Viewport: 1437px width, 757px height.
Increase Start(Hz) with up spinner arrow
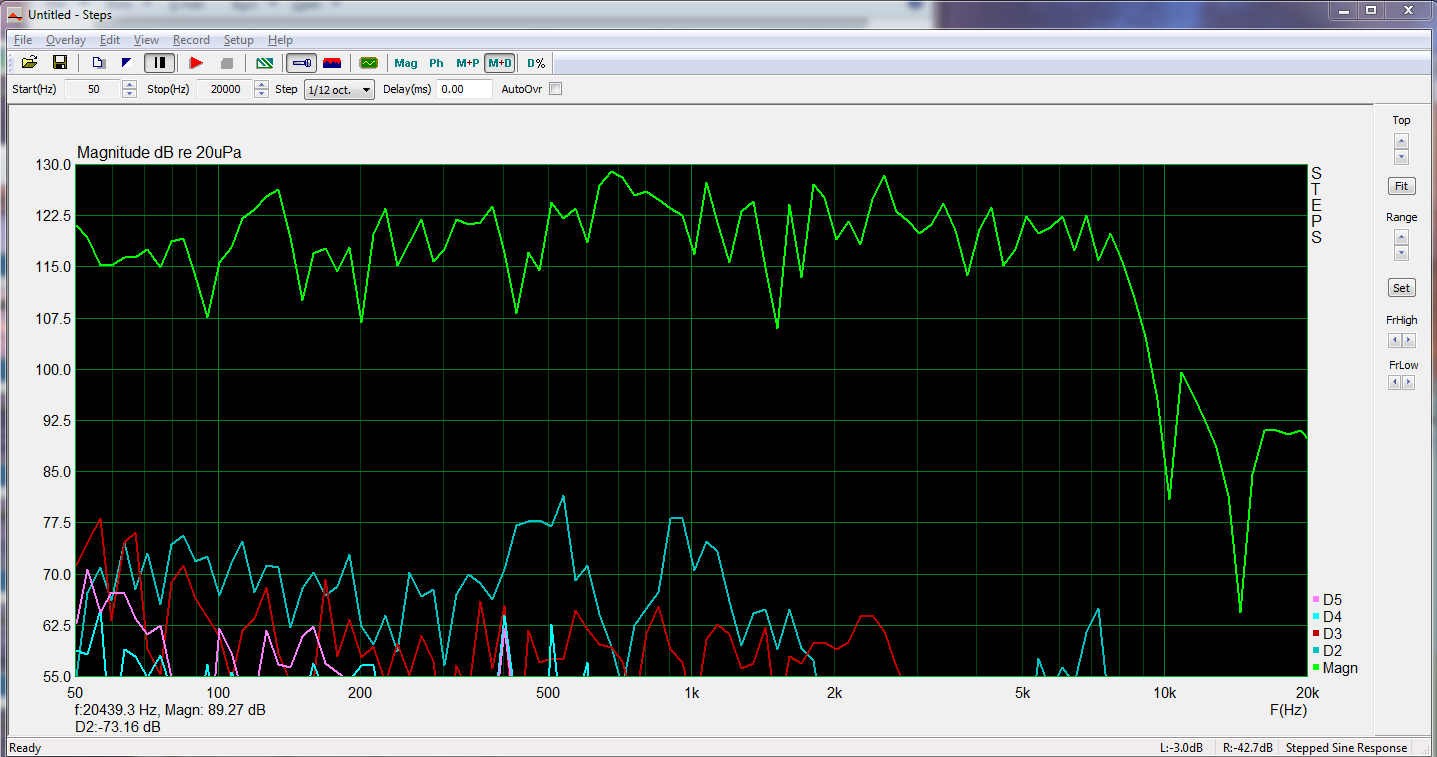(129, 84)
